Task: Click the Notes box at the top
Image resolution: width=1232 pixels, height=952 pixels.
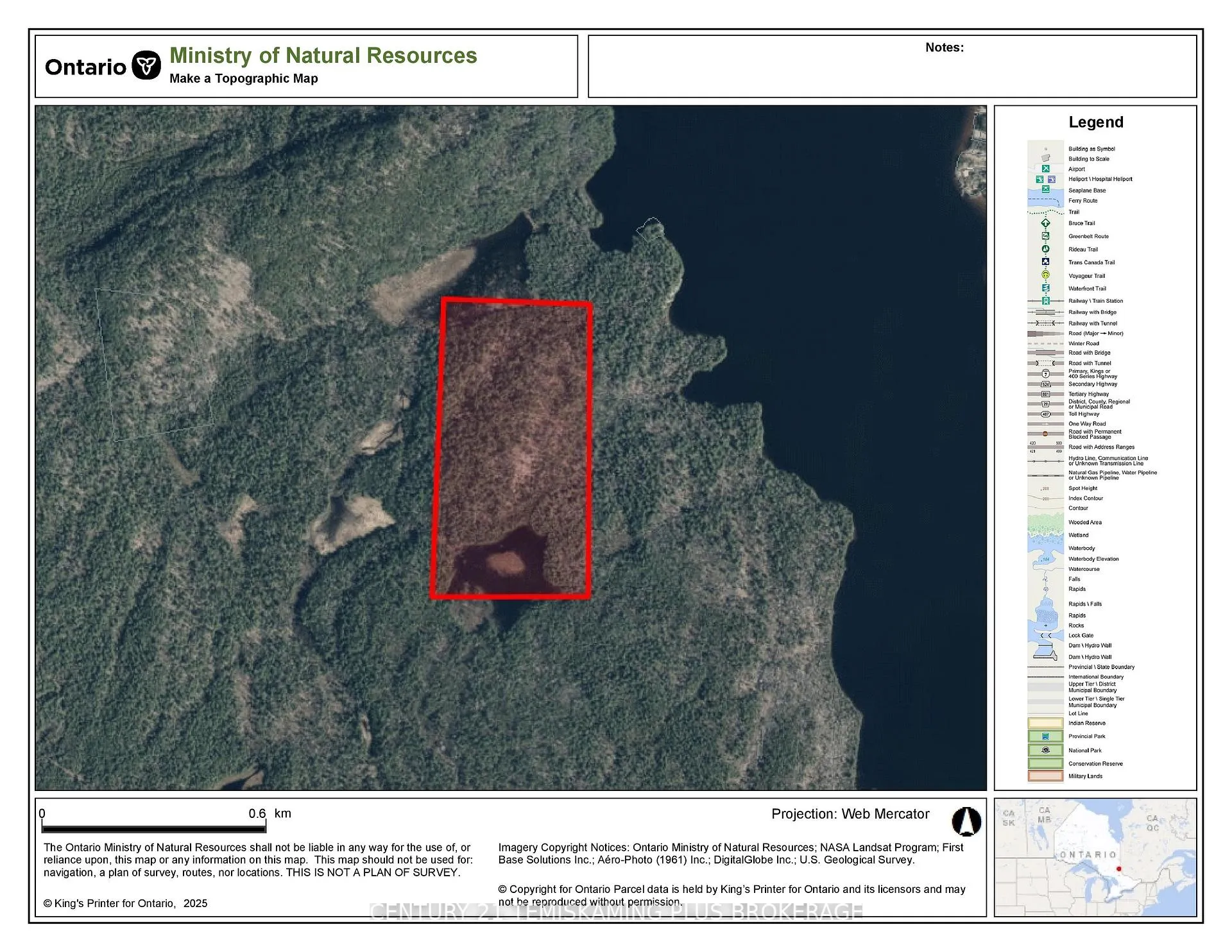Action: pos(892,66)
